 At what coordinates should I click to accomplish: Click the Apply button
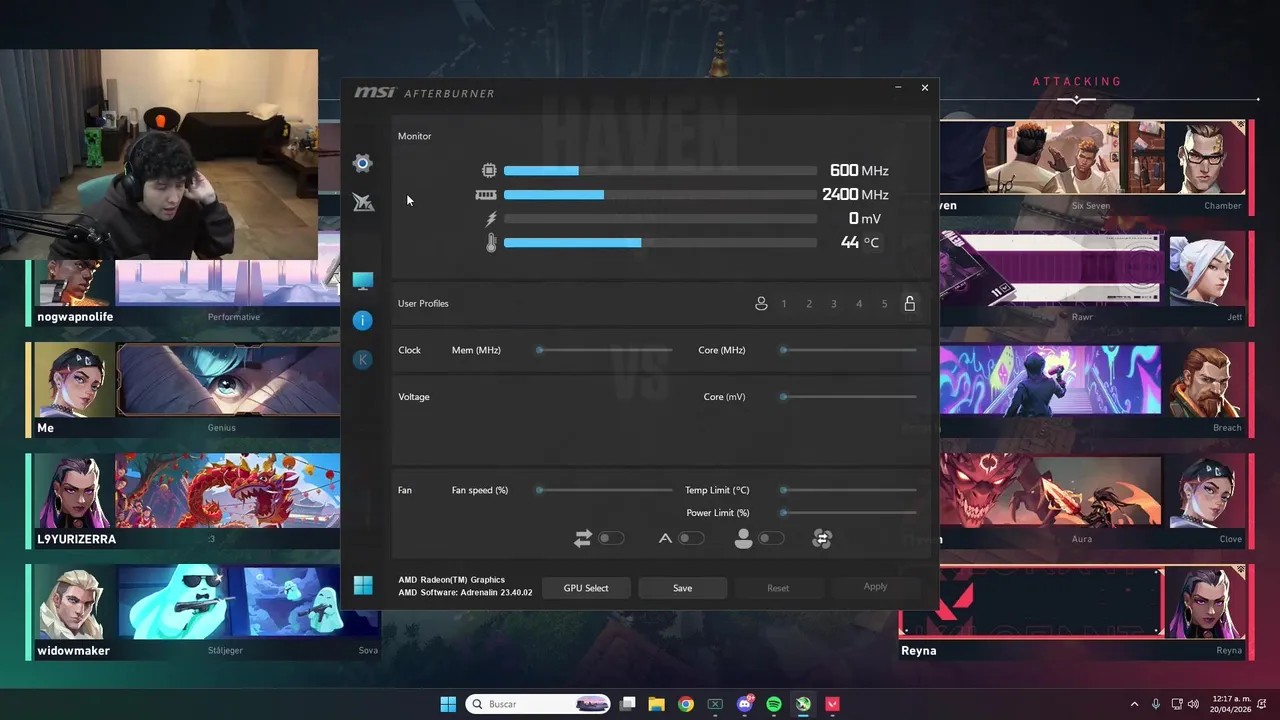[875, 587]
